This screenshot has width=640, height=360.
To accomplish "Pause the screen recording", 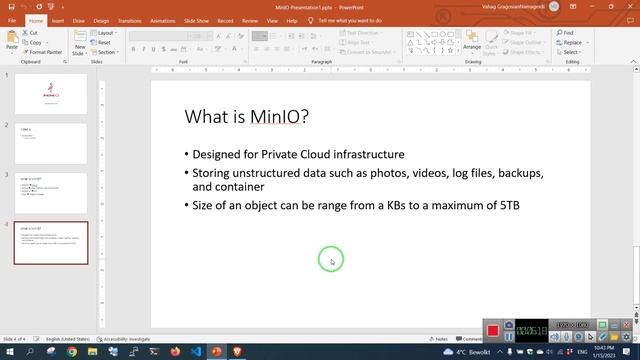I will click(509, 337).
